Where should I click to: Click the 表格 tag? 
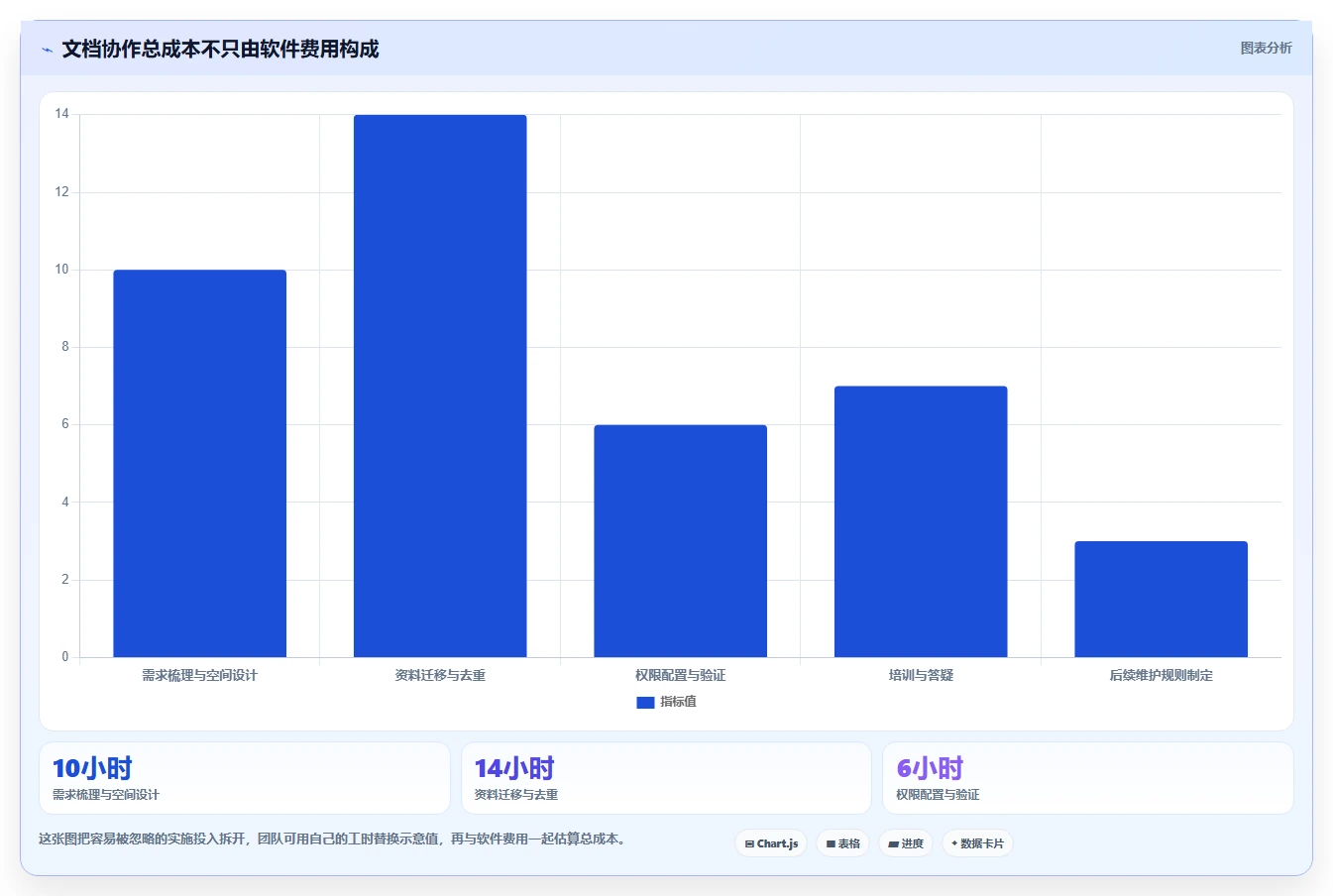tap(842, 843)
